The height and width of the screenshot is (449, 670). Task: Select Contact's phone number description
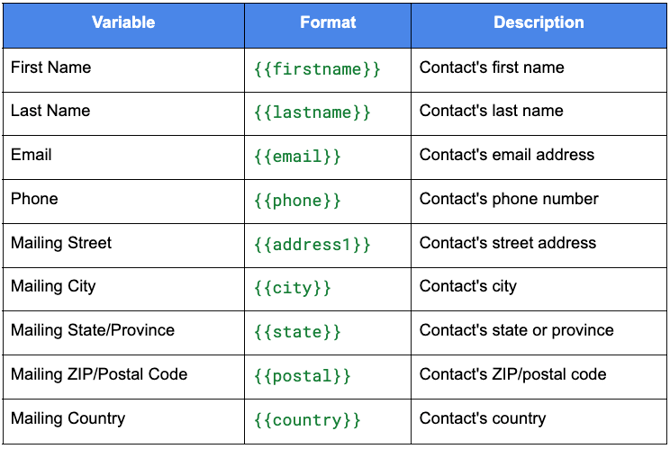click(x=509, y=199)
